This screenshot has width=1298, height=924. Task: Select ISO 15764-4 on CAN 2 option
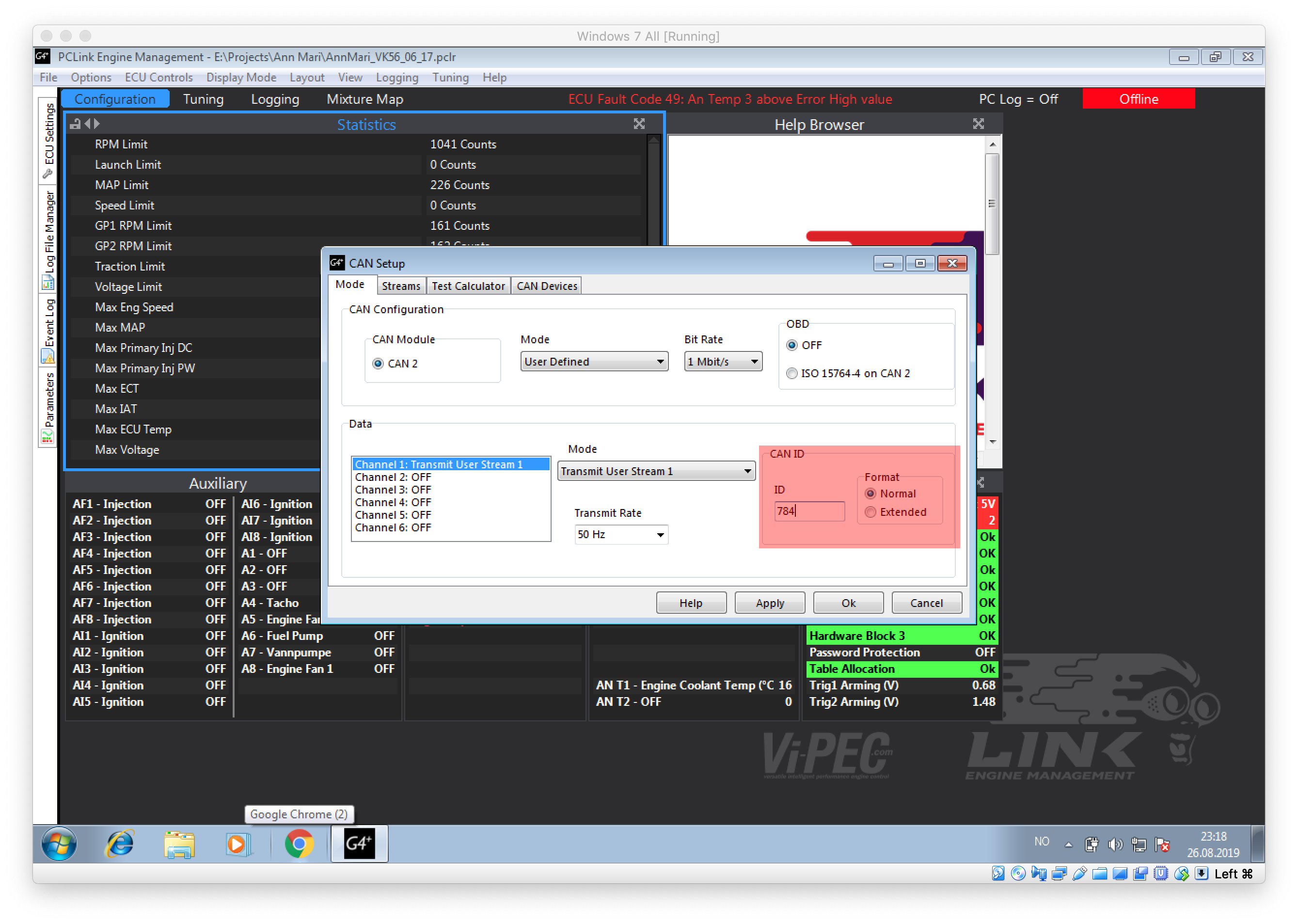point(792,373)
